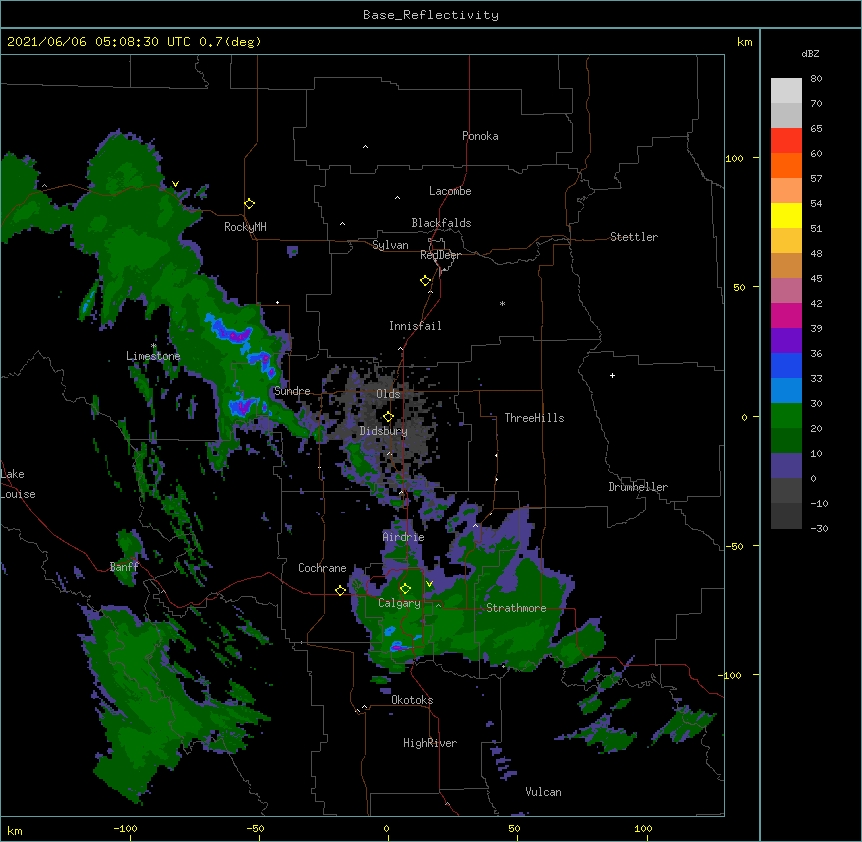Click the white asterisk marker above Limestone
The height and width of the screenshot is (842, 862).
153,346
